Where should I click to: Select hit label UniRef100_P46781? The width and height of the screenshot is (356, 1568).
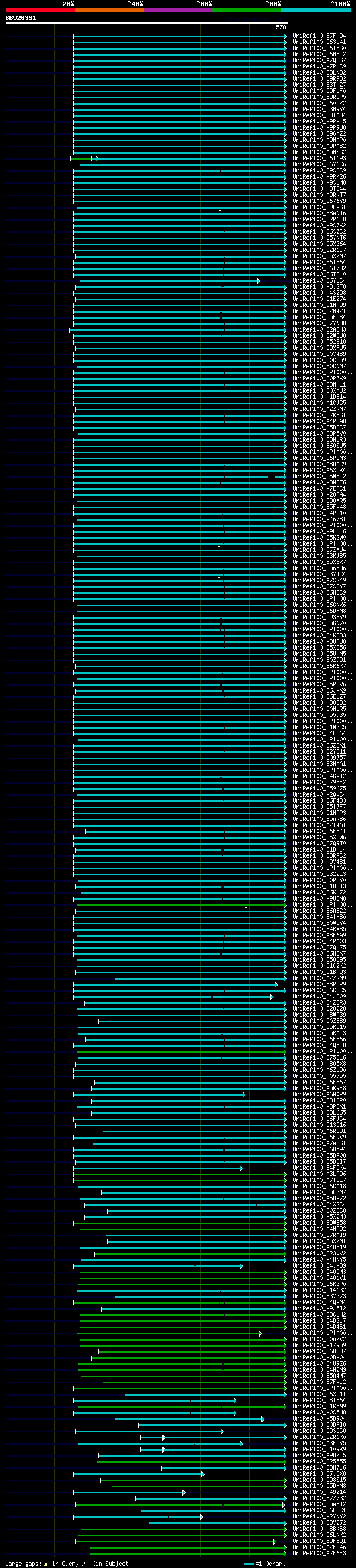[x=319, y=519]
